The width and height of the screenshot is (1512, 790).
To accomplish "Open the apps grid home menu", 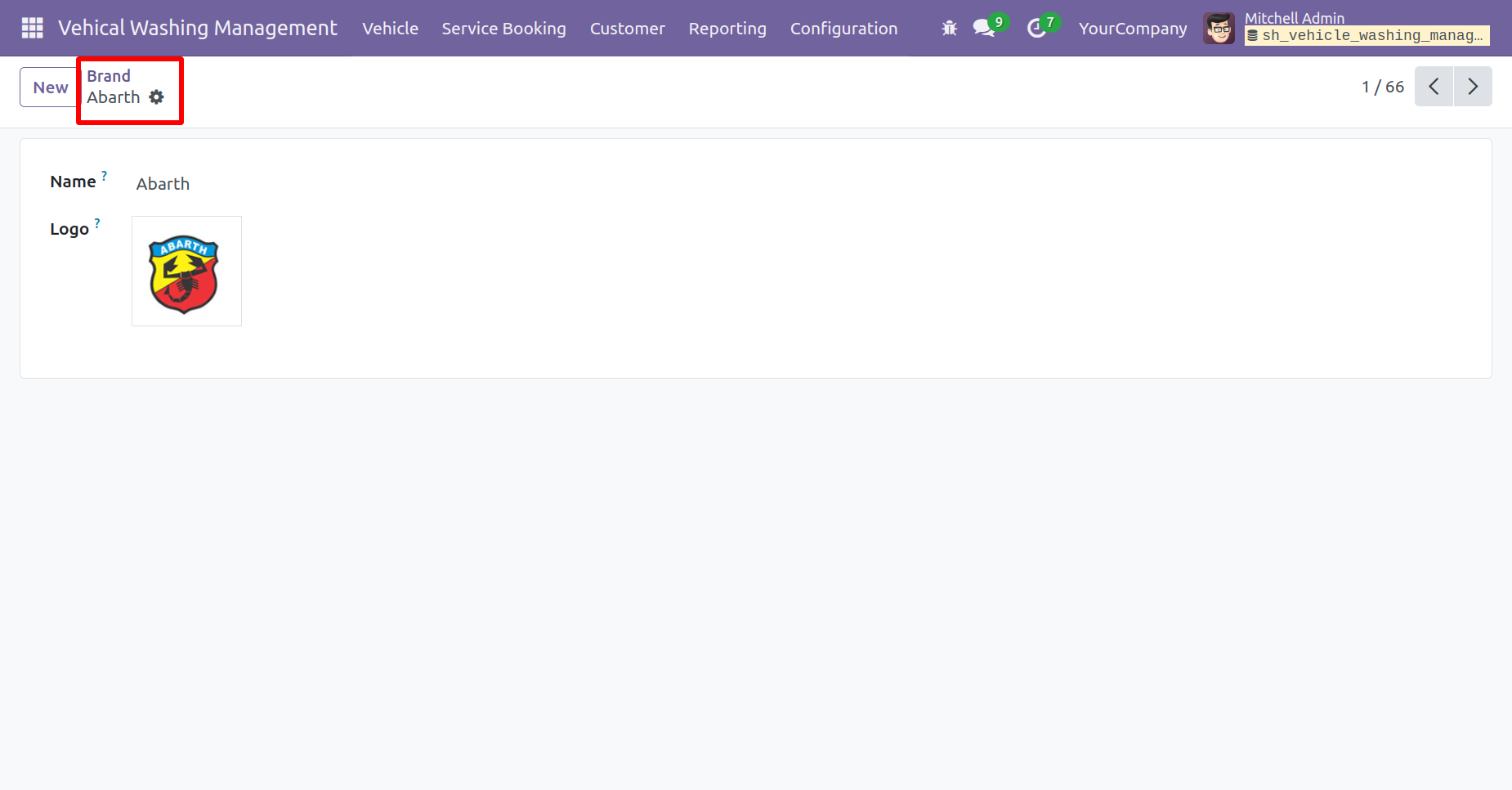I will [32, 28].
